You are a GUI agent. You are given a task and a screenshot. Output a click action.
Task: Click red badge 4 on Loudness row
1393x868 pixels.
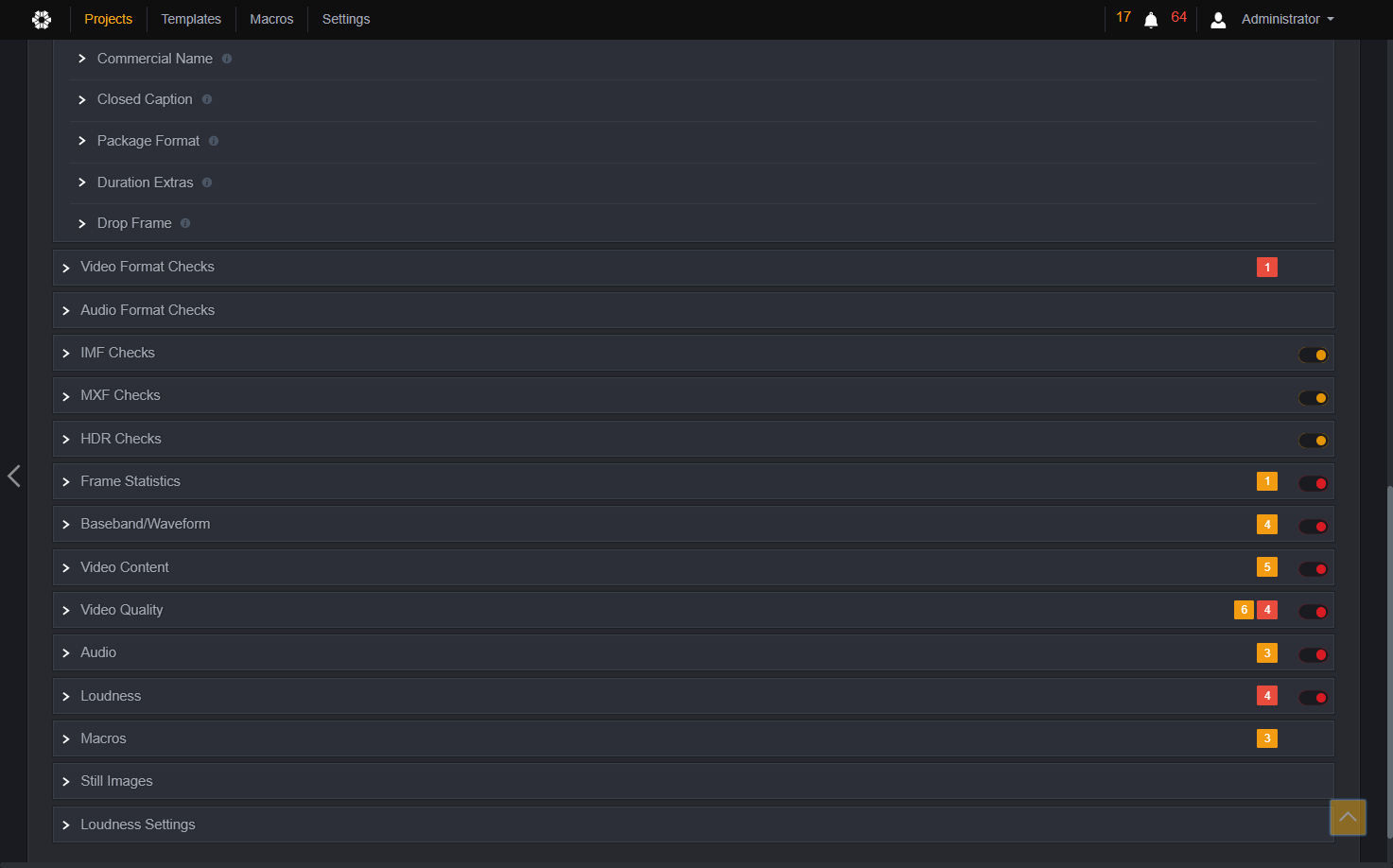pos(1267,696)
